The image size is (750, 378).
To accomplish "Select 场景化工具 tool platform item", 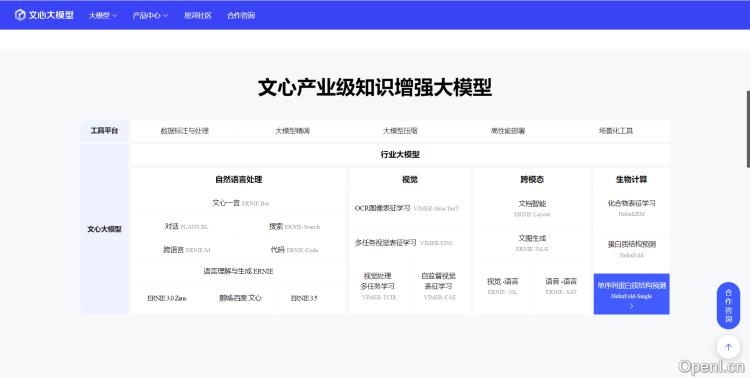I will 616,131.
